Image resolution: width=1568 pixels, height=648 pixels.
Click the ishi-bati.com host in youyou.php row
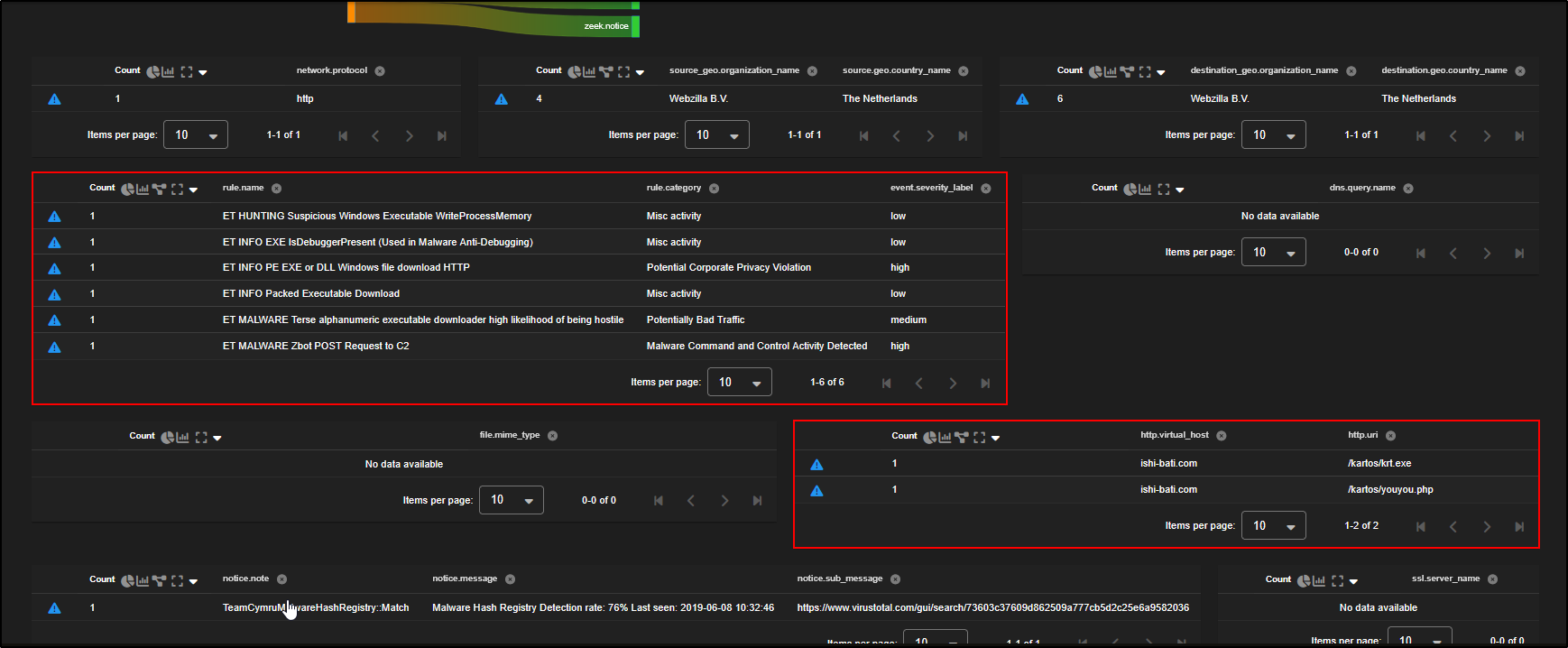(1168, 490)
